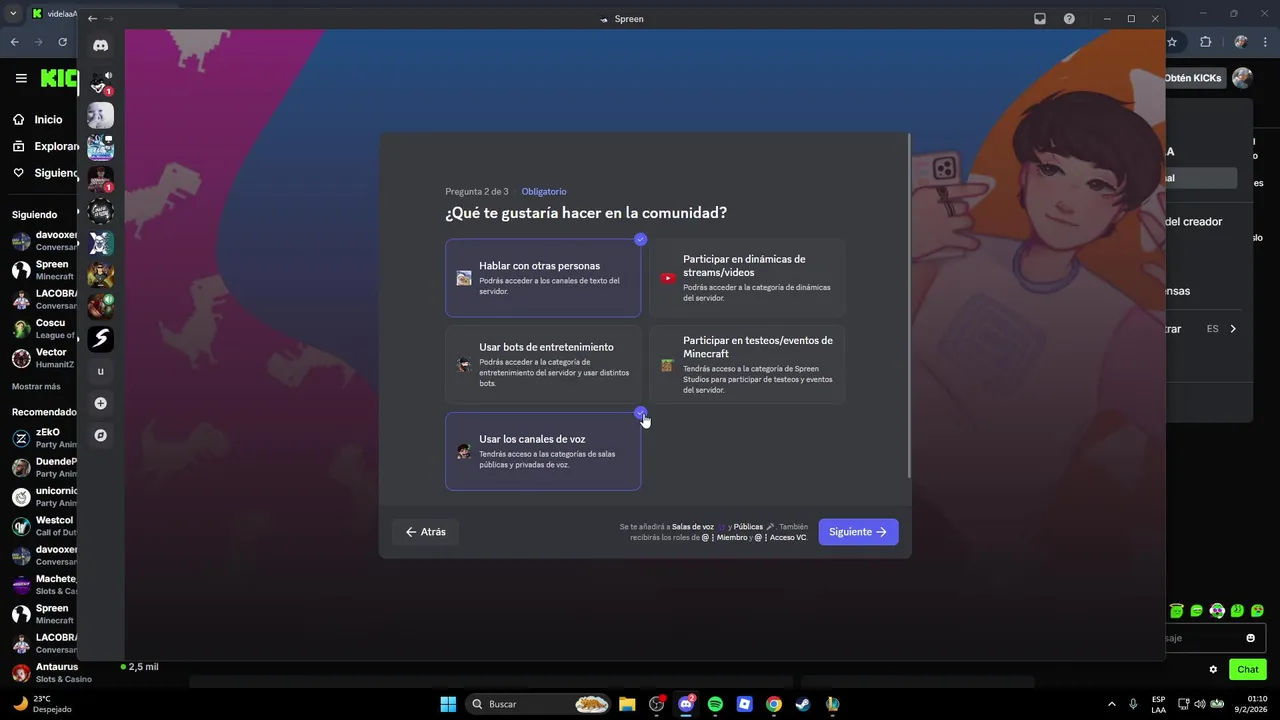
Task: Click the green Chat button
Action: tap(1248, 669)
